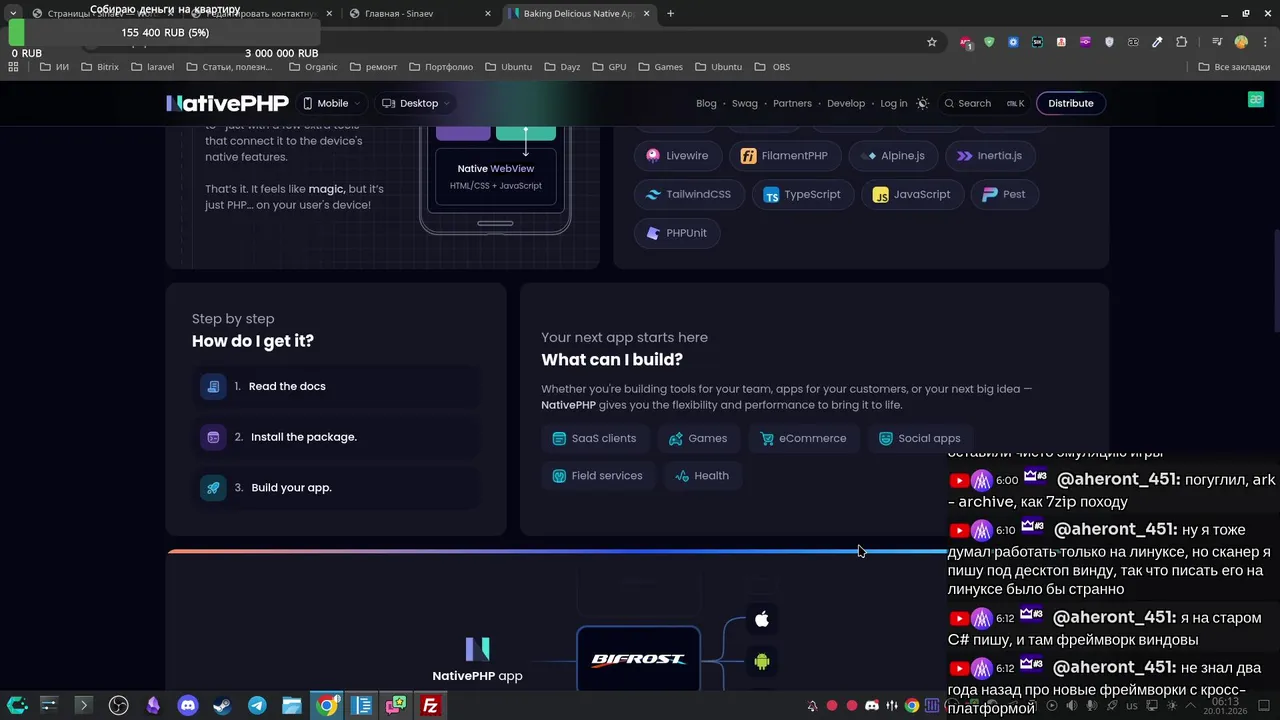1280x720 pixels.
Task: Open the tab search chevron in Chrome
Action: (x=13, y=13)
